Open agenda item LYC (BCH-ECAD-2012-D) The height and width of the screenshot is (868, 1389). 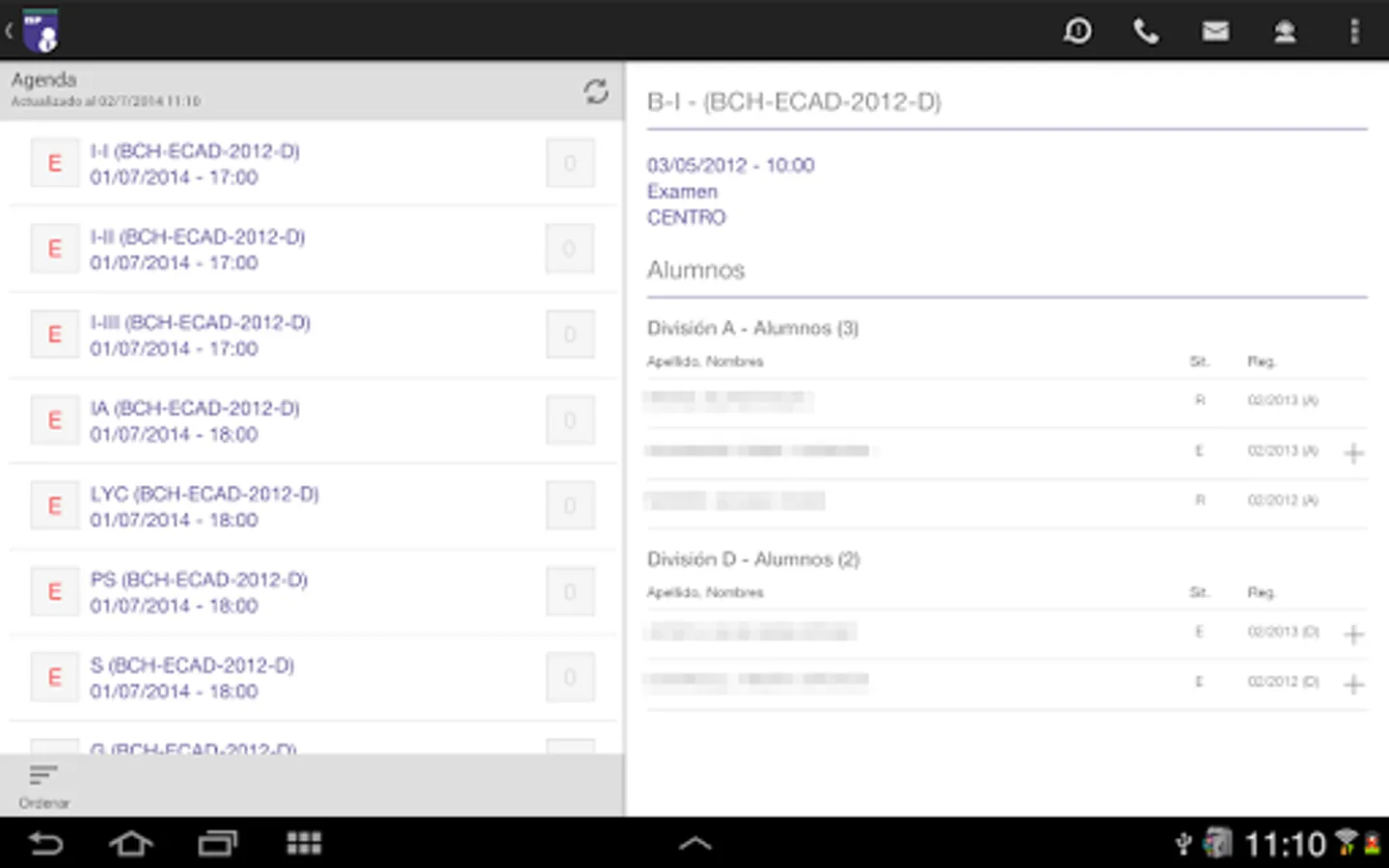coord(313,505)
